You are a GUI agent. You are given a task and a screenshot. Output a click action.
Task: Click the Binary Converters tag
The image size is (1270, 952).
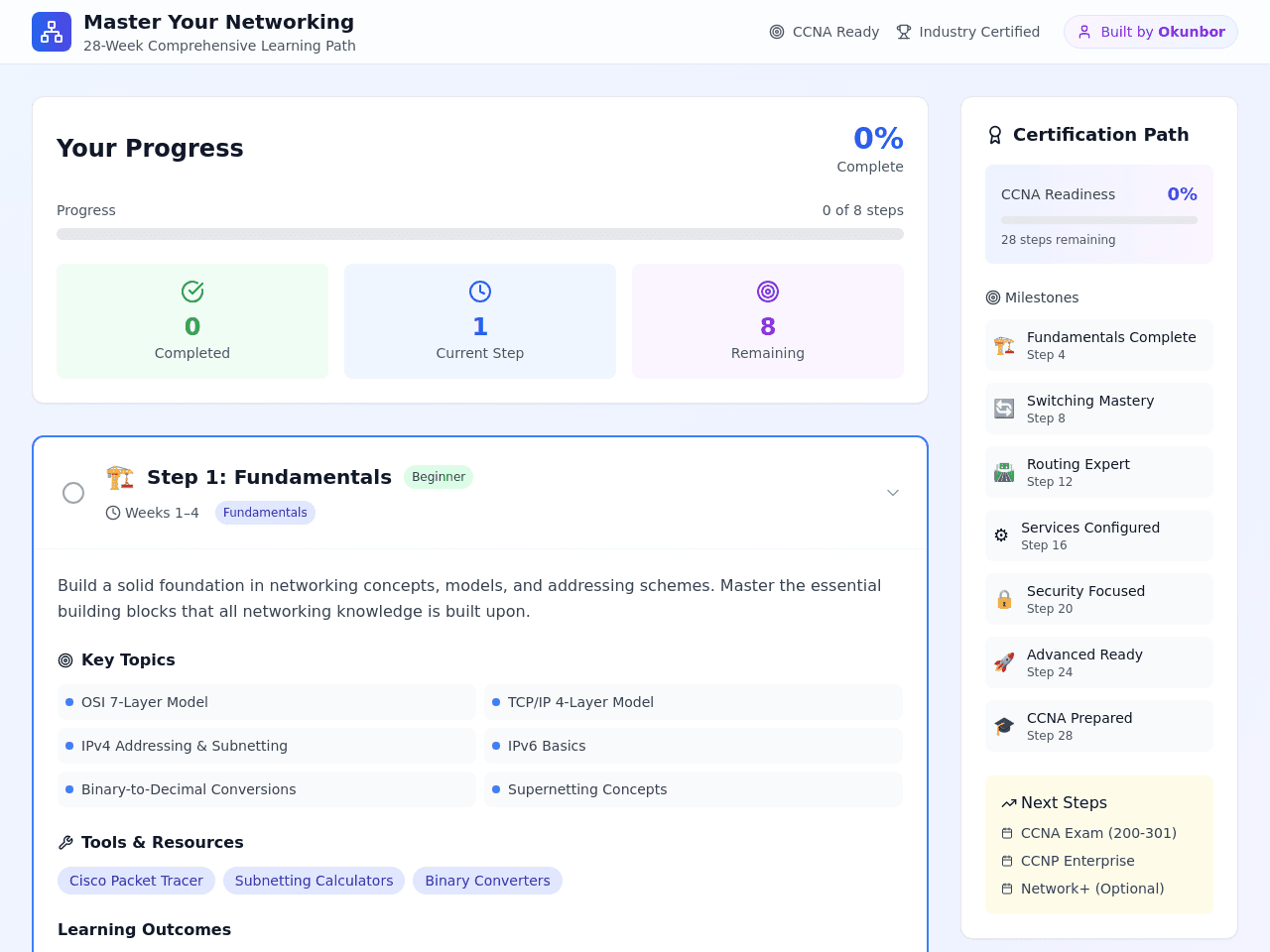(487, 881)
